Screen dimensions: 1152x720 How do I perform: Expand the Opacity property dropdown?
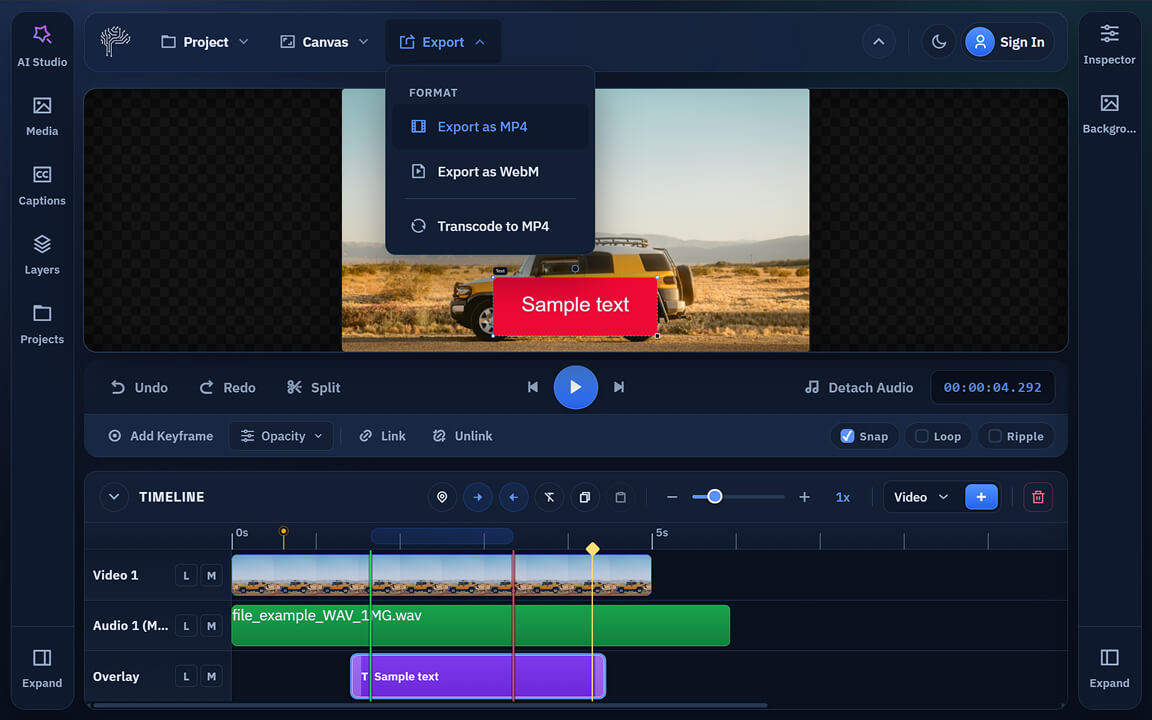[281, 436]
